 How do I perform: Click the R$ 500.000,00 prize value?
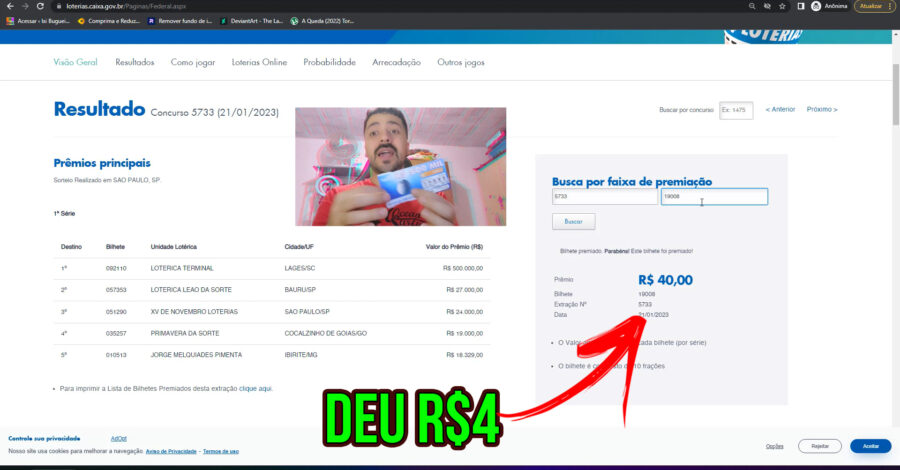[463, 269]
